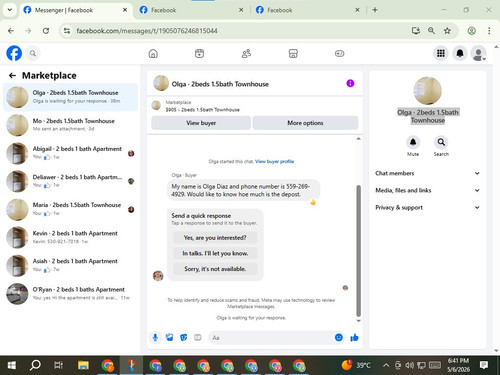This screenshot has height=375, width=500.
Task: Click Olga's avatar in right info panel
Action: coord(427,91)
